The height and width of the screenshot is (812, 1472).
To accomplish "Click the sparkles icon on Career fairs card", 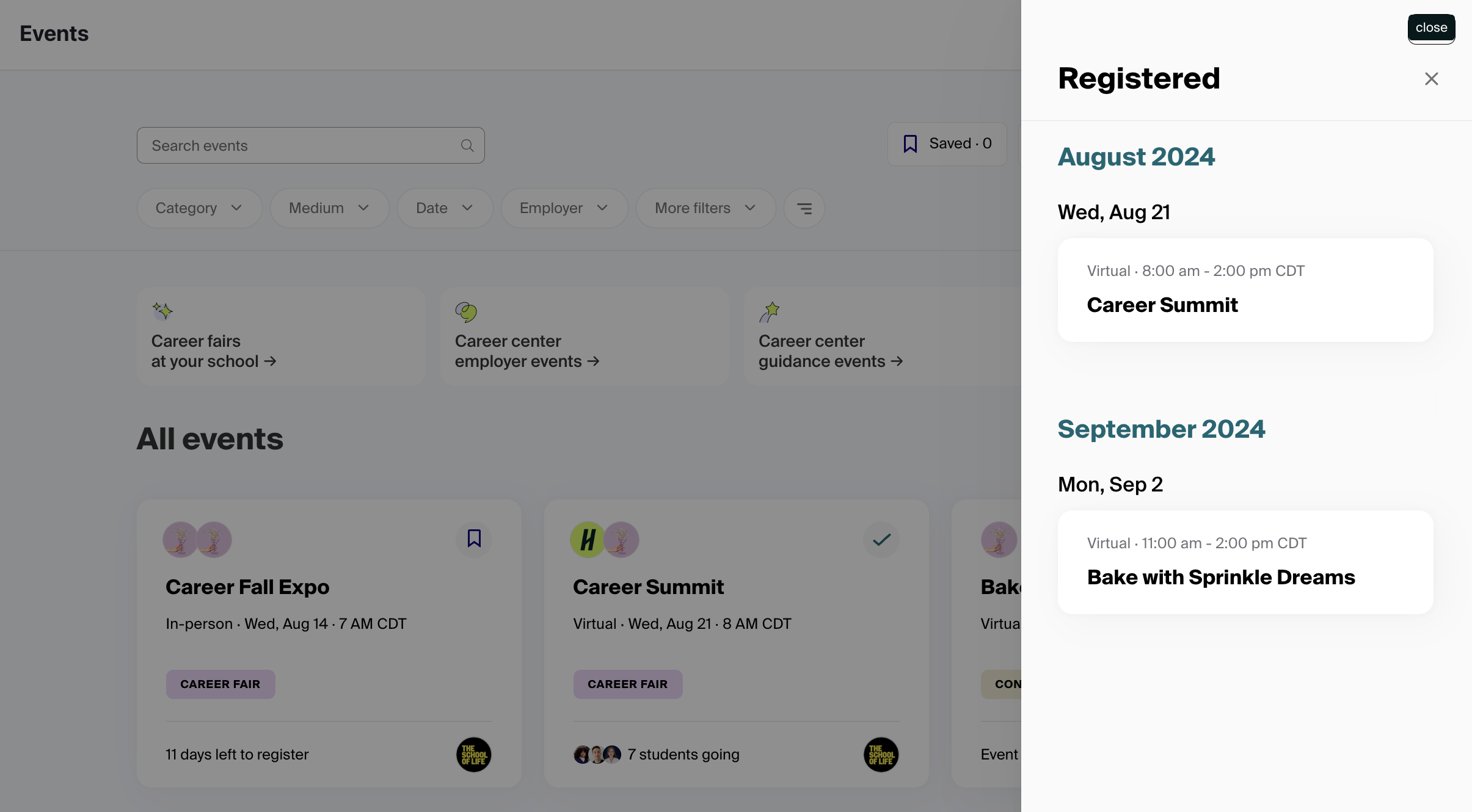I will pyautogui.click(x=163, y=311).
